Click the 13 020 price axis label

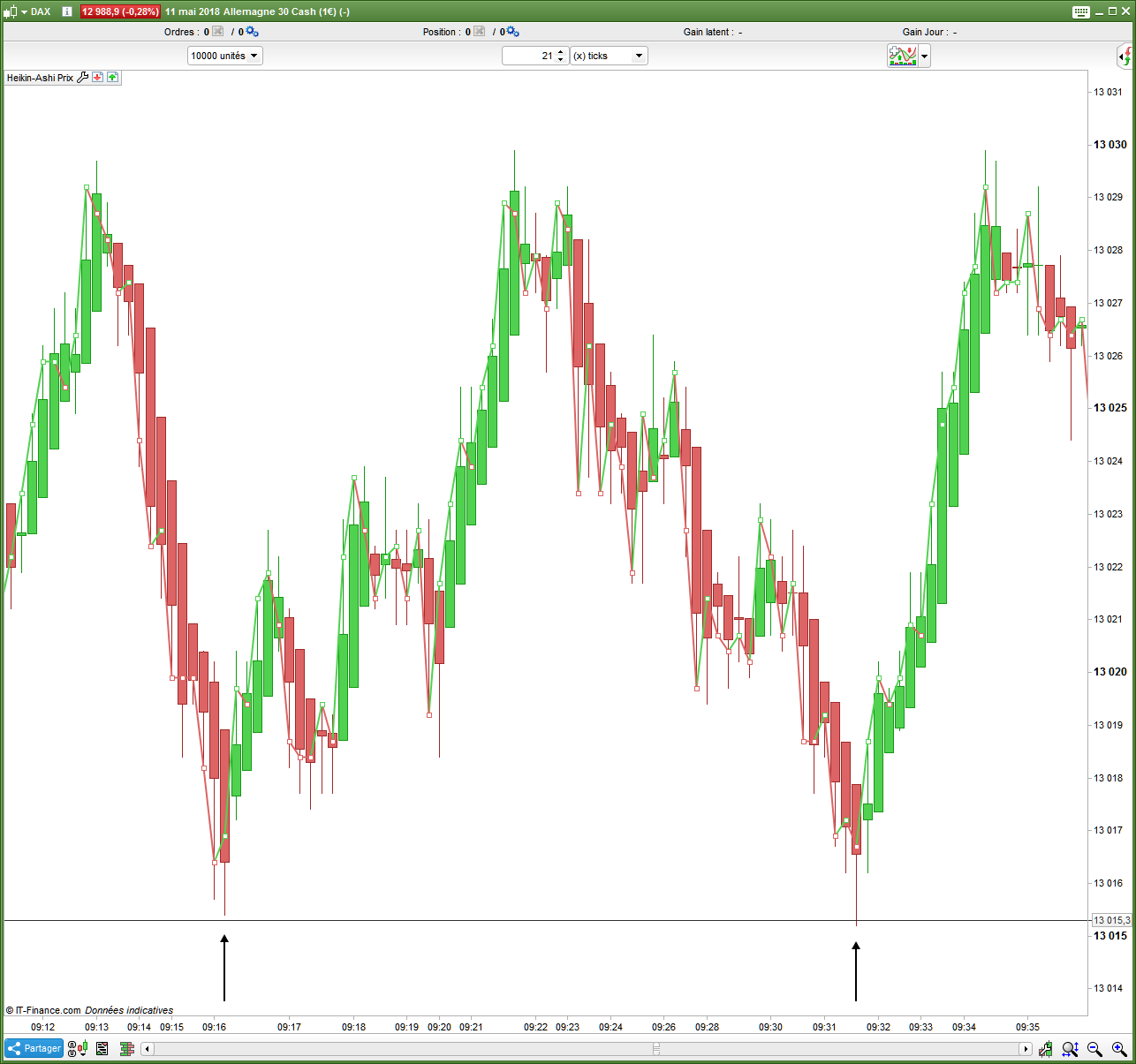[1110, 671]
